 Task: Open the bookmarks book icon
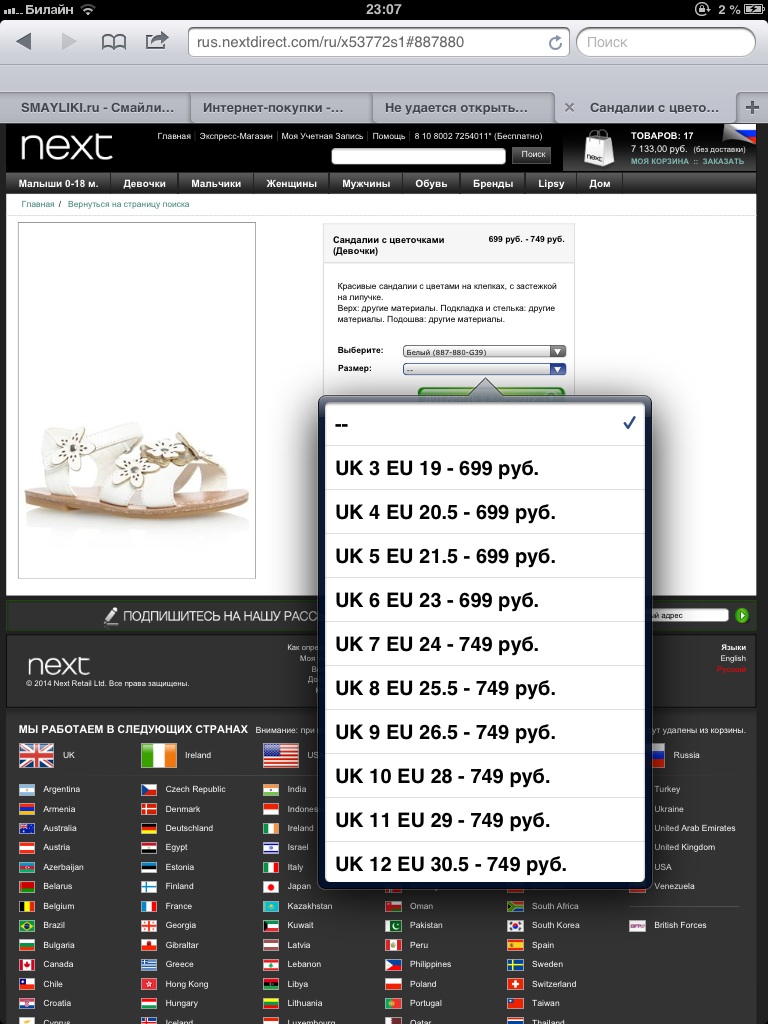coord(114,42)
